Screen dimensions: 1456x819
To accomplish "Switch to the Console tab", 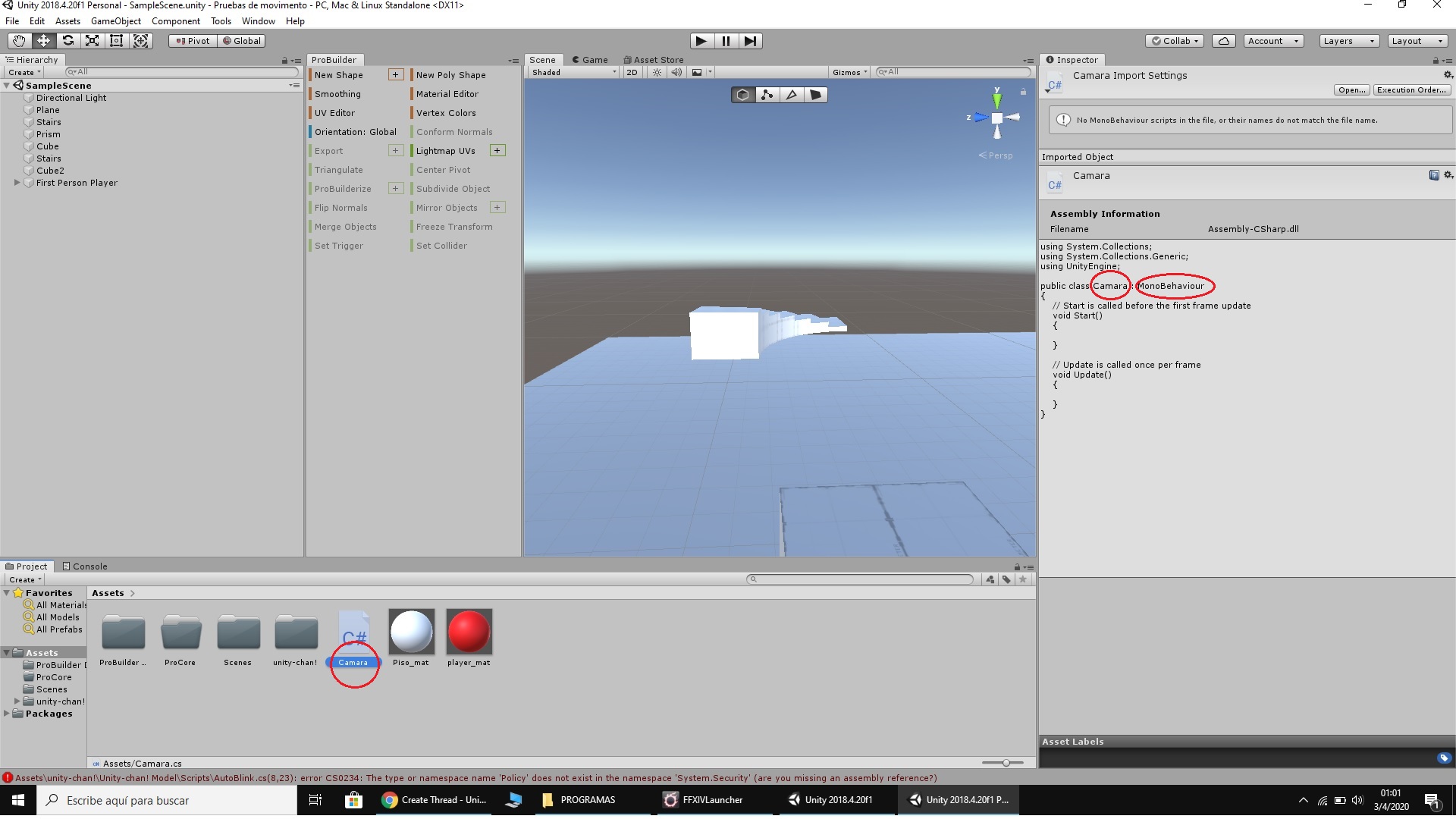I will click(89, 566).
